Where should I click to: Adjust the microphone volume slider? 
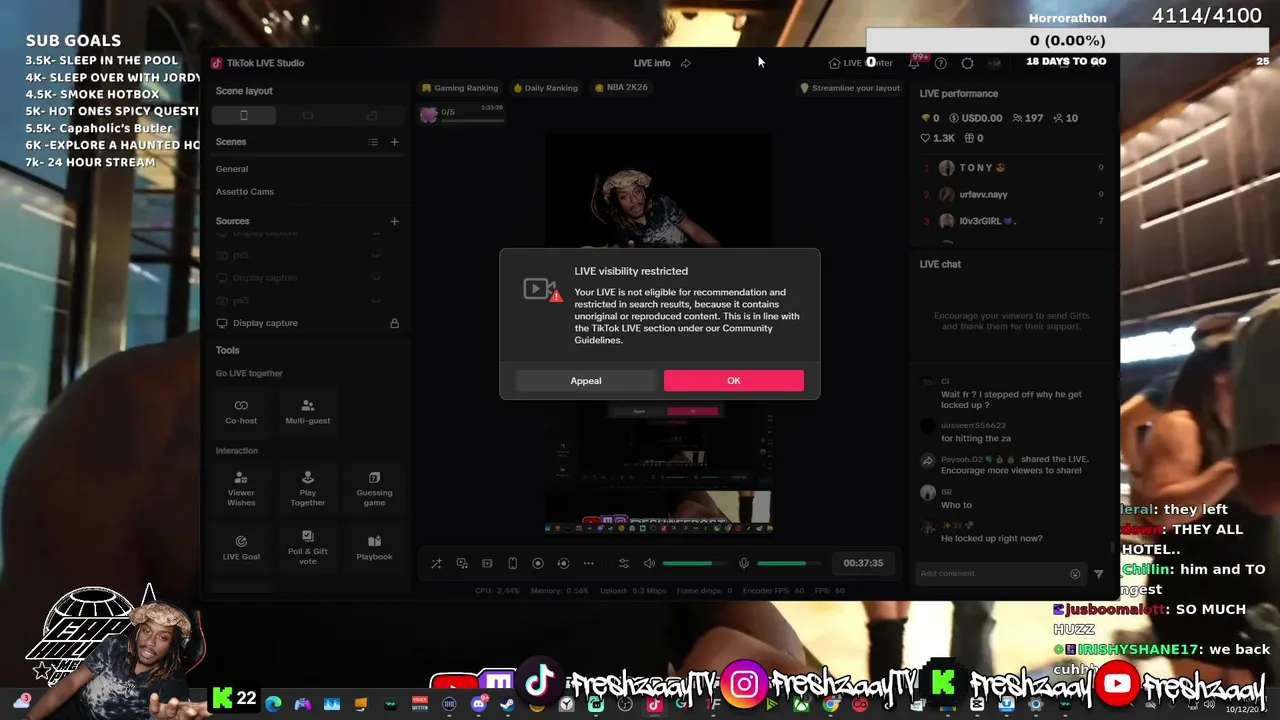[x=789, y=563]
